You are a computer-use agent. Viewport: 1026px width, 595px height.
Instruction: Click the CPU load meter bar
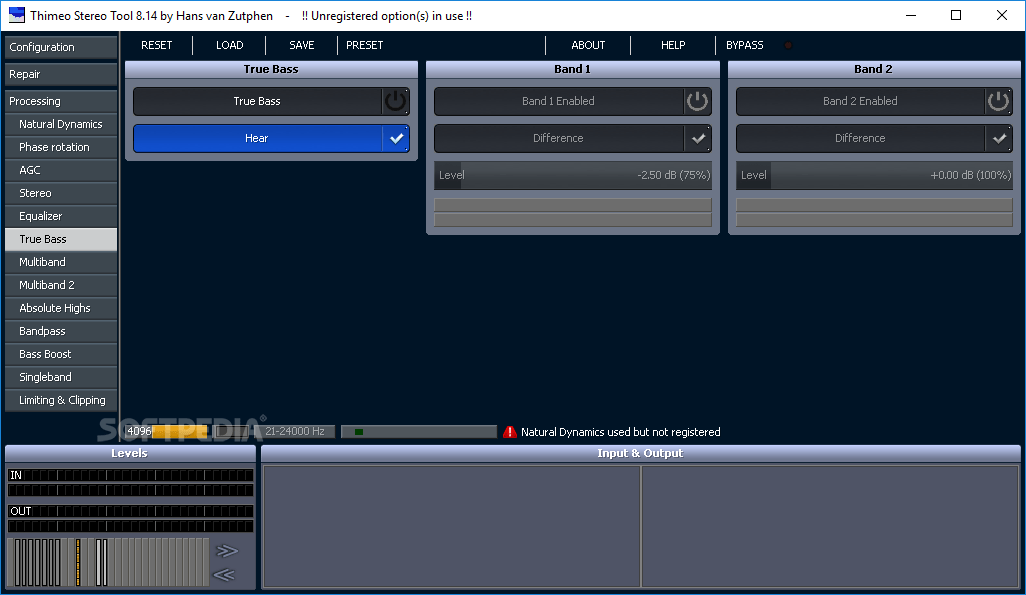pyautogui.click(x=419, y=431)
